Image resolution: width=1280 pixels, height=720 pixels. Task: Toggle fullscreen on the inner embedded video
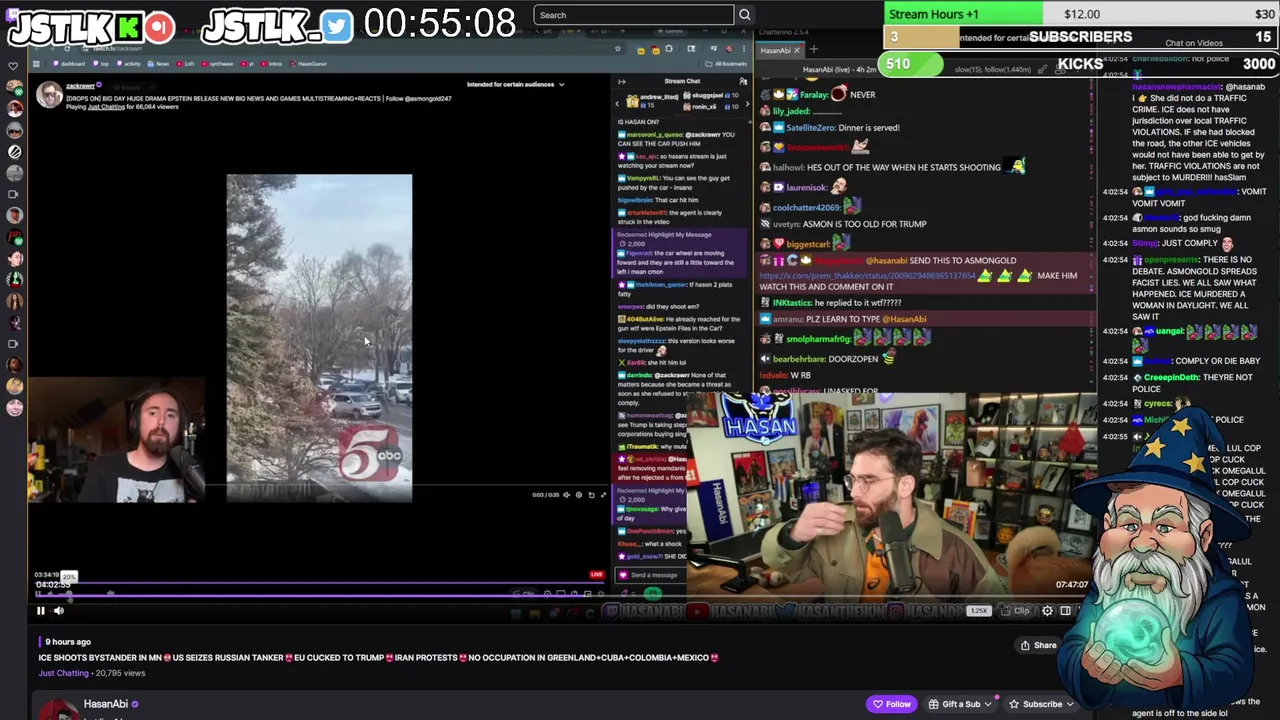click(x=603, y=495)
